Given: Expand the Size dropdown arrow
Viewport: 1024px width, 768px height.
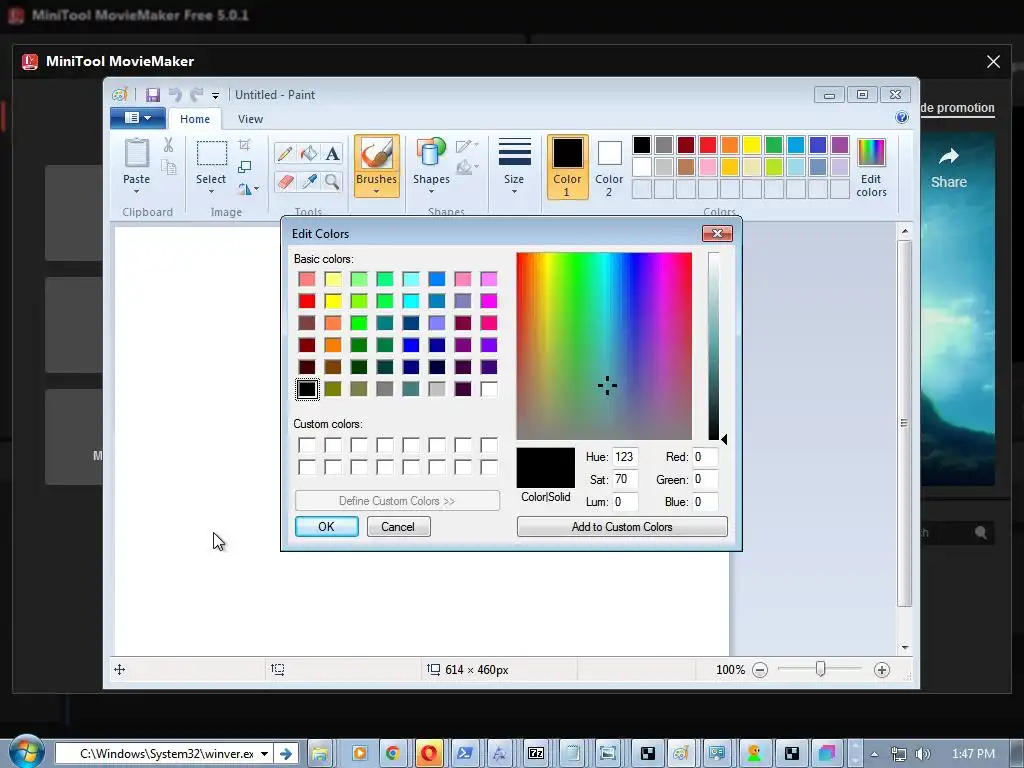Looking at the screenshot, I should (x=514, y=192).
